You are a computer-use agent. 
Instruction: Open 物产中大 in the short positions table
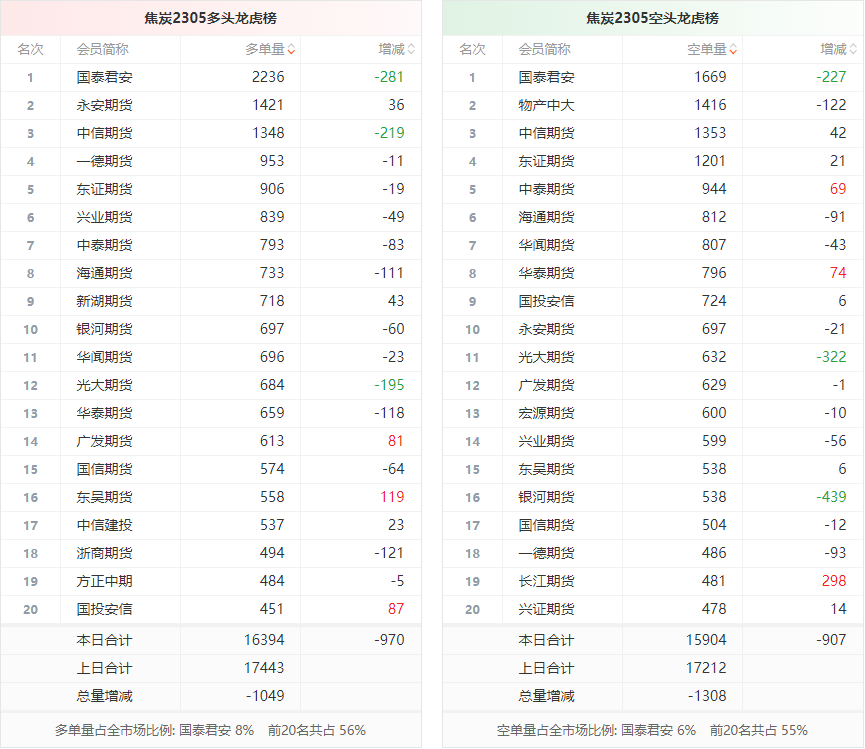546,105
